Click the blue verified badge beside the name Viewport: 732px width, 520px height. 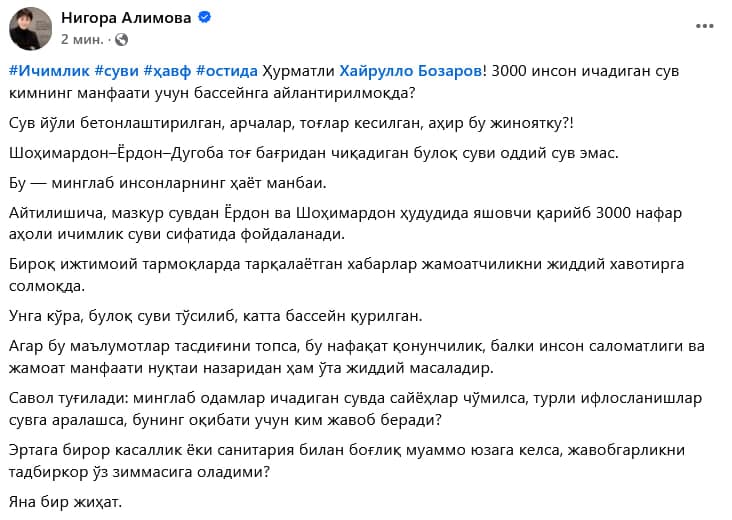click(x=204, y=17)
